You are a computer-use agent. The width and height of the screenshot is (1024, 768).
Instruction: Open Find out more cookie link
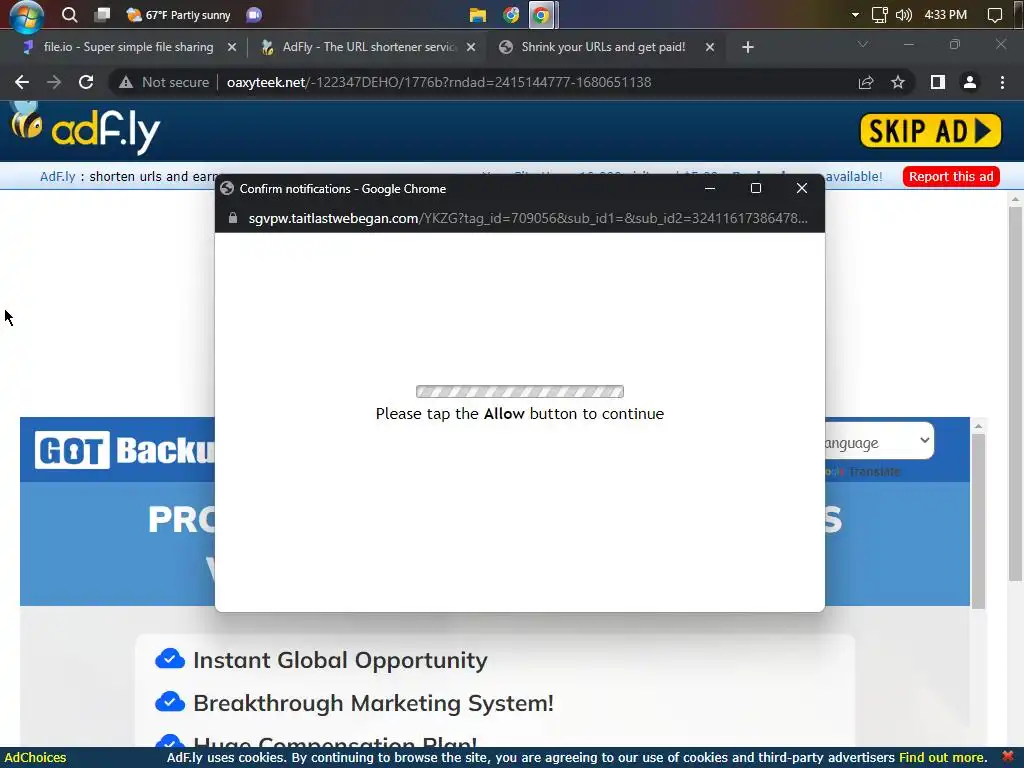tap(943, 758)
